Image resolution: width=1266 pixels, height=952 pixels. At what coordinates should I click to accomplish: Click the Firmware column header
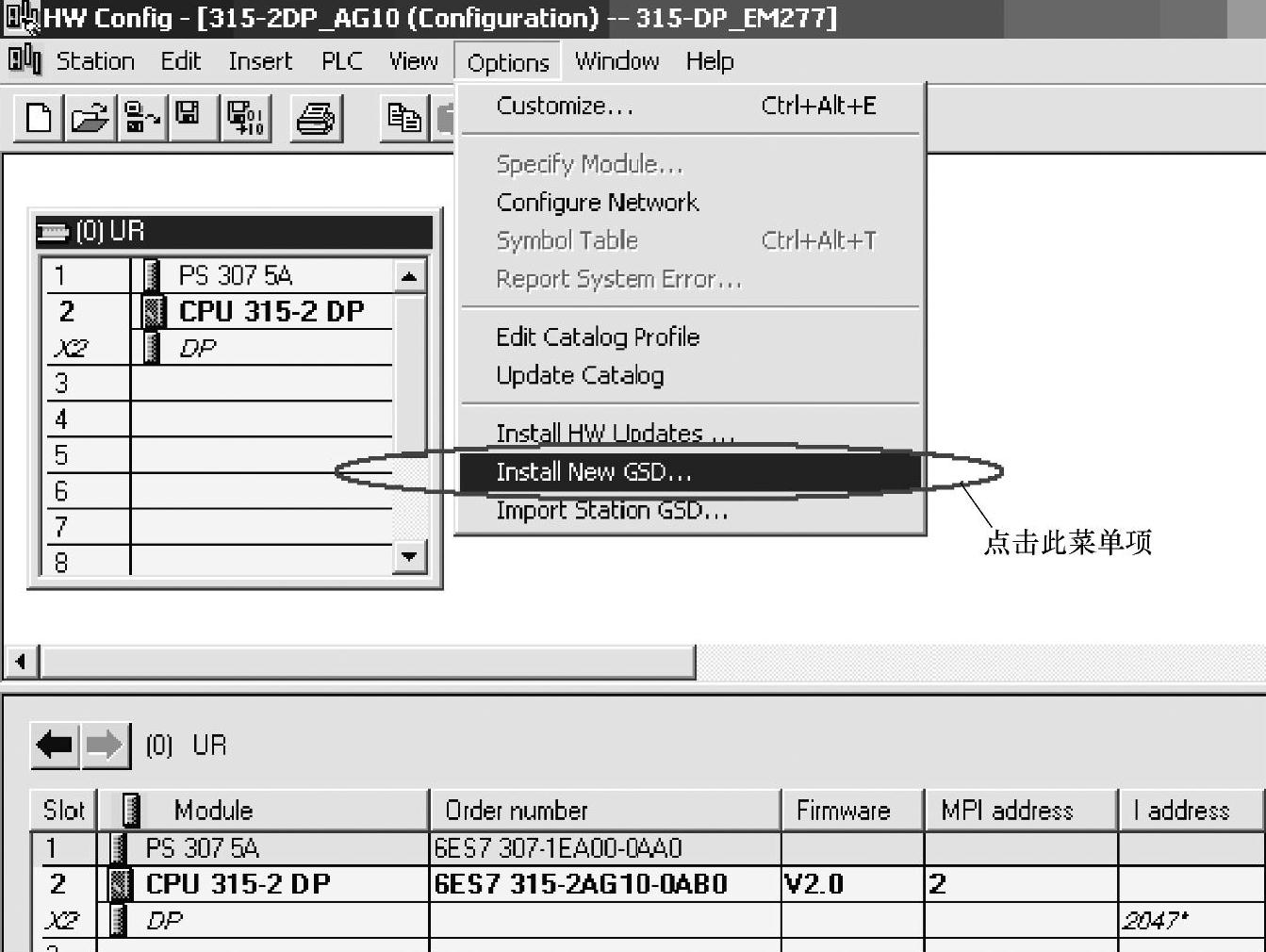coord(852,811)
